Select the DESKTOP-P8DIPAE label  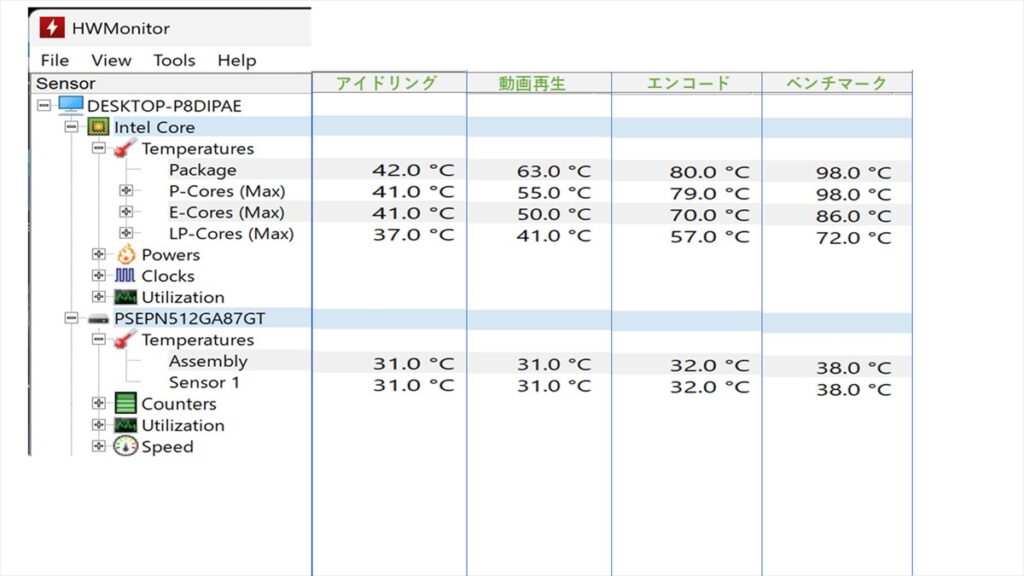point(164,106)
